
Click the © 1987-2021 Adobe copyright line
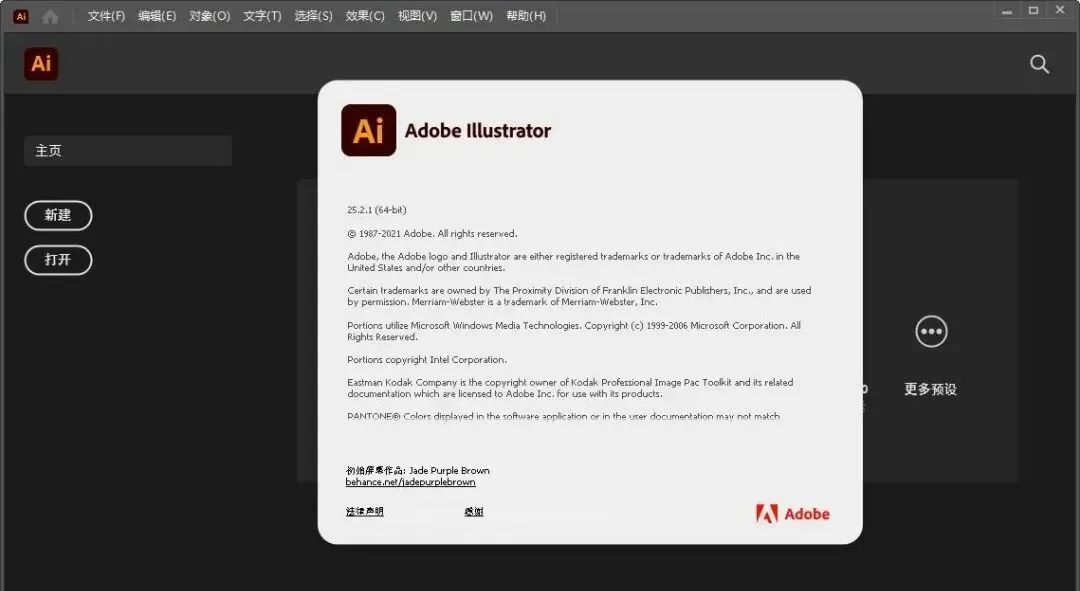pyautogui.click(x=432, y=234)
